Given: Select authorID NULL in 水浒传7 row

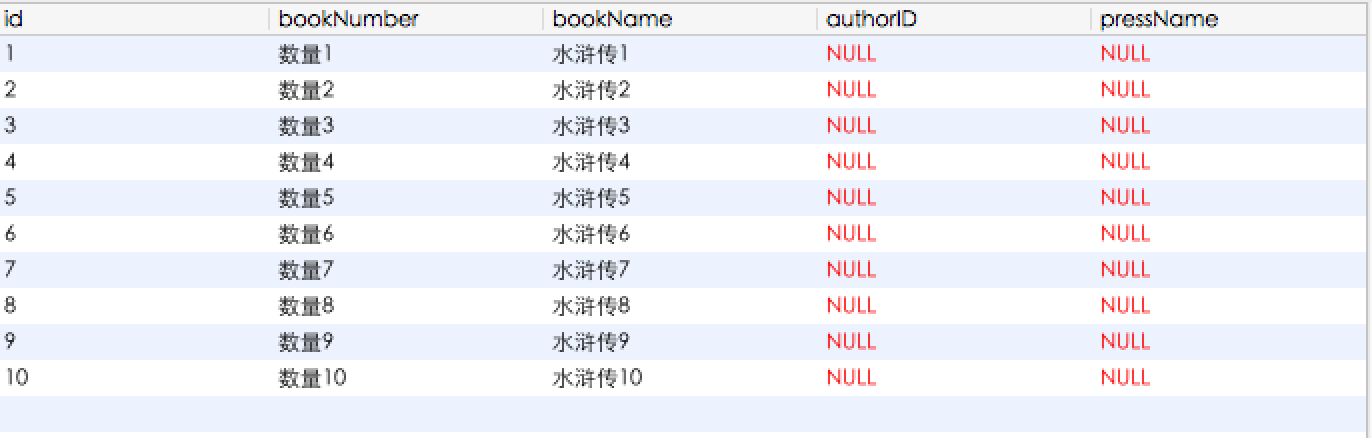Looking at the screenshot, I should (x=955, y=270).
